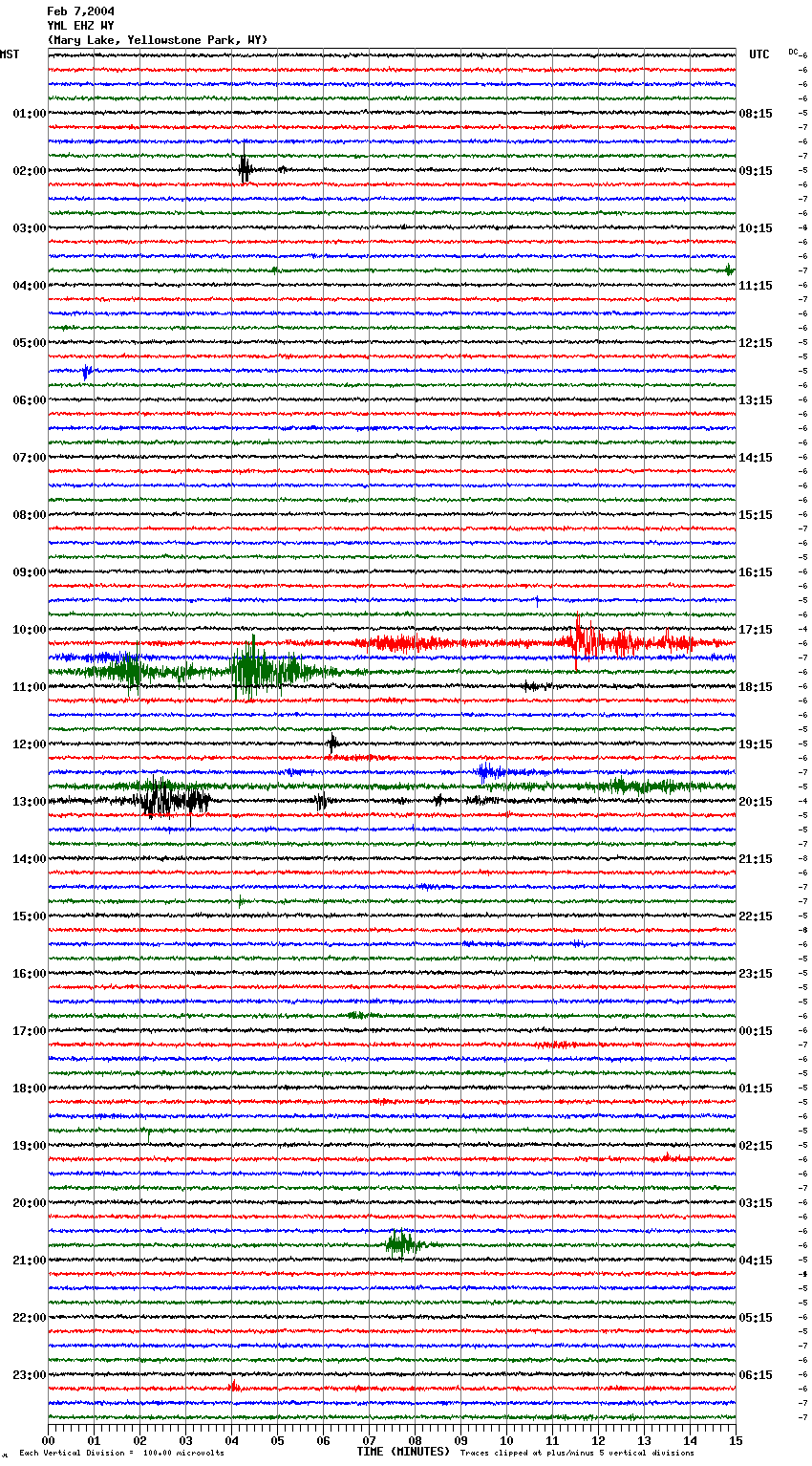Click the UTC label '17:15'
Image resolution: width=812 pixels, height=1466 pixels.
[756, 630]
